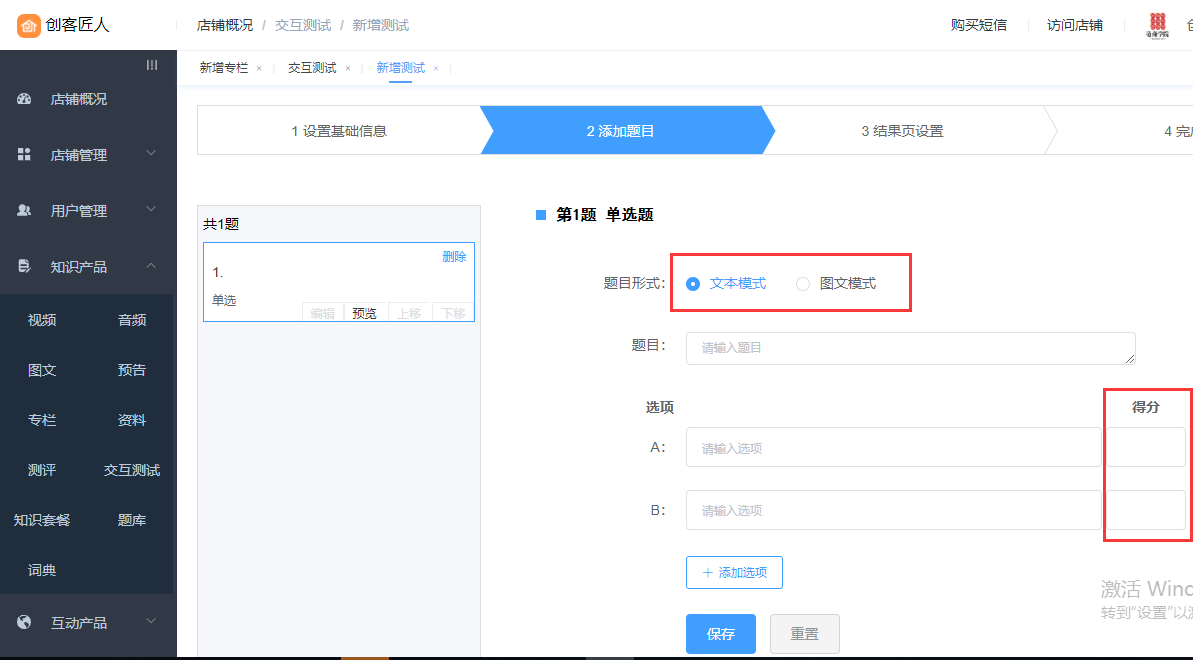The image size is (1193, 660).
Task: Open 题库 in the sidebar
Action: [132, 520]
